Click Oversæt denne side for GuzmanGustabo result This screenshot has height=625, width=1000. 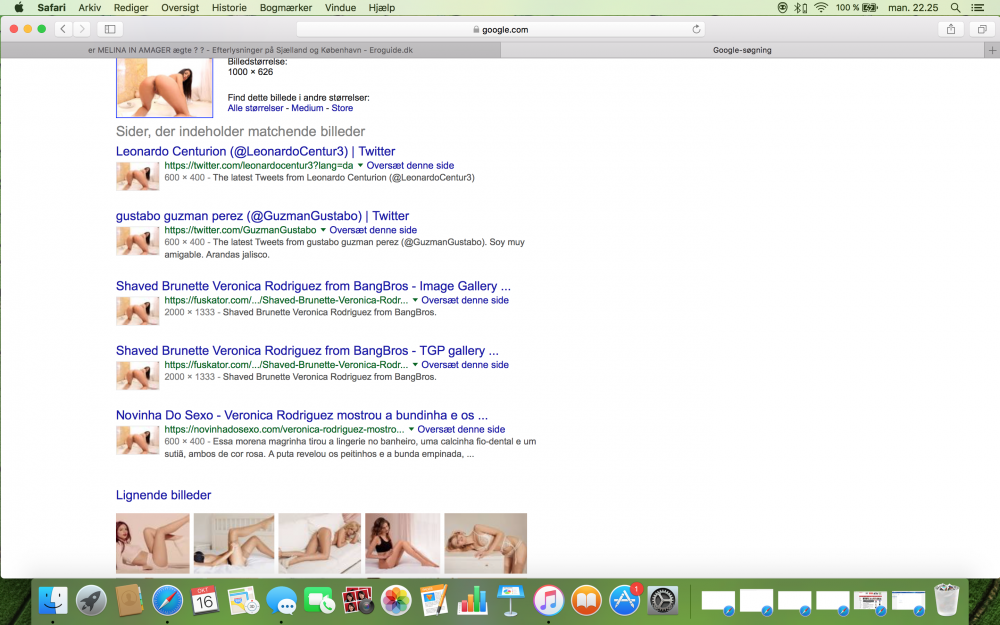click(373, 230)
